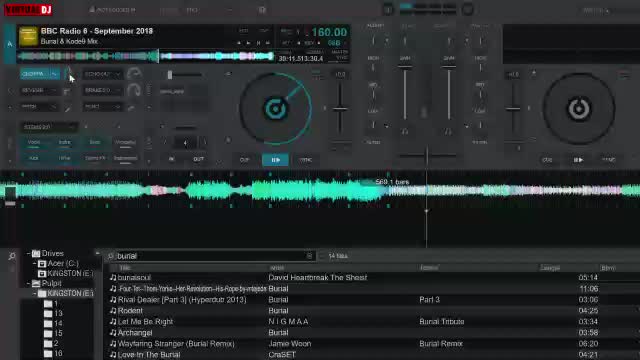The width and height of the screenshot is (640, 360).
Task: Toggle the Bass stem pad
Action: click(x=95, y=142)
